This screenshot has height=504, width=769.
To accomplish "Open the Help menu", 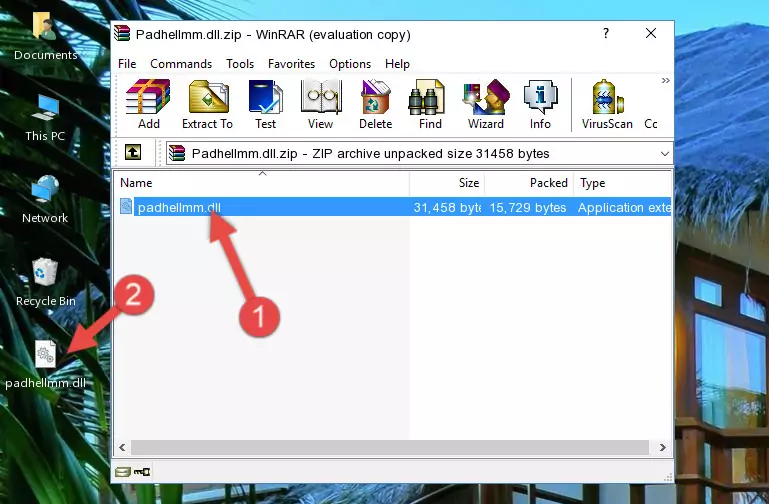I will point(397,64).
